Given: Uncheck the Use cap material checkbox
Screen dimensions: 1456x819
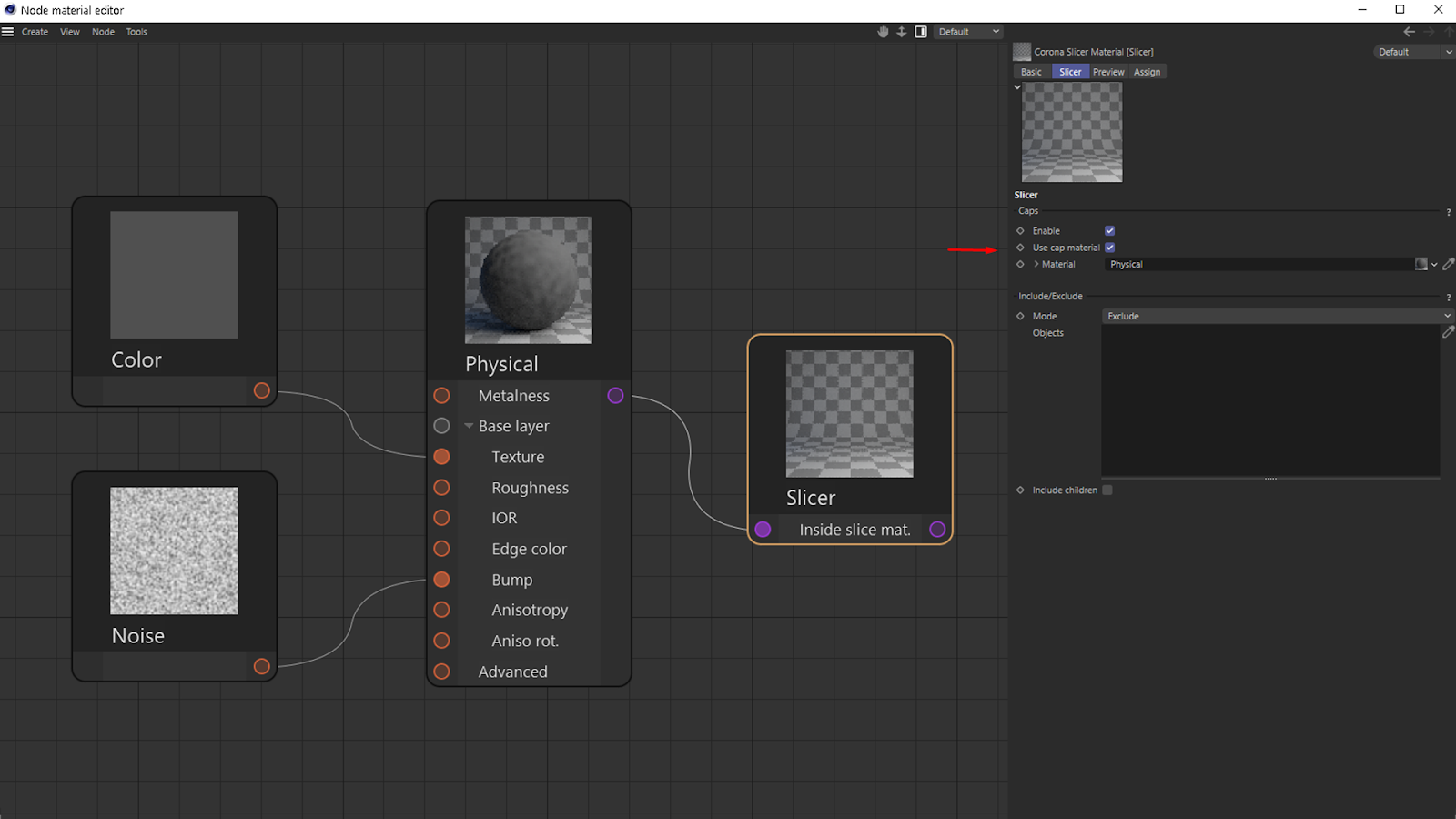Looking at the screenshot, I should point(1109,248).
